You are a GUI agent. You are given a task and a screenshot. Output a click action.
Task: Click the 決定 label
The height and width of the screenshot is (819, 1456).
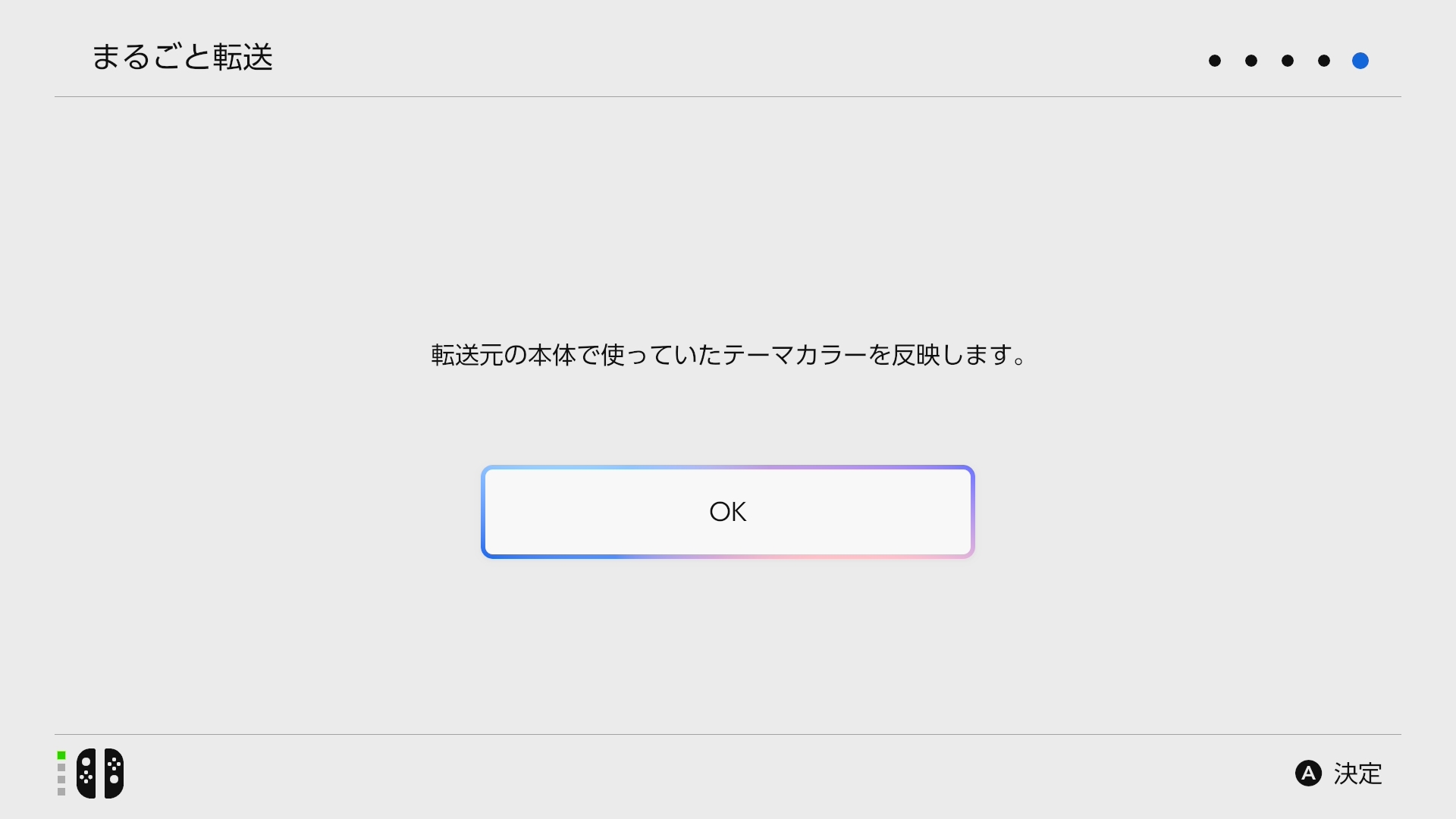1358,773
